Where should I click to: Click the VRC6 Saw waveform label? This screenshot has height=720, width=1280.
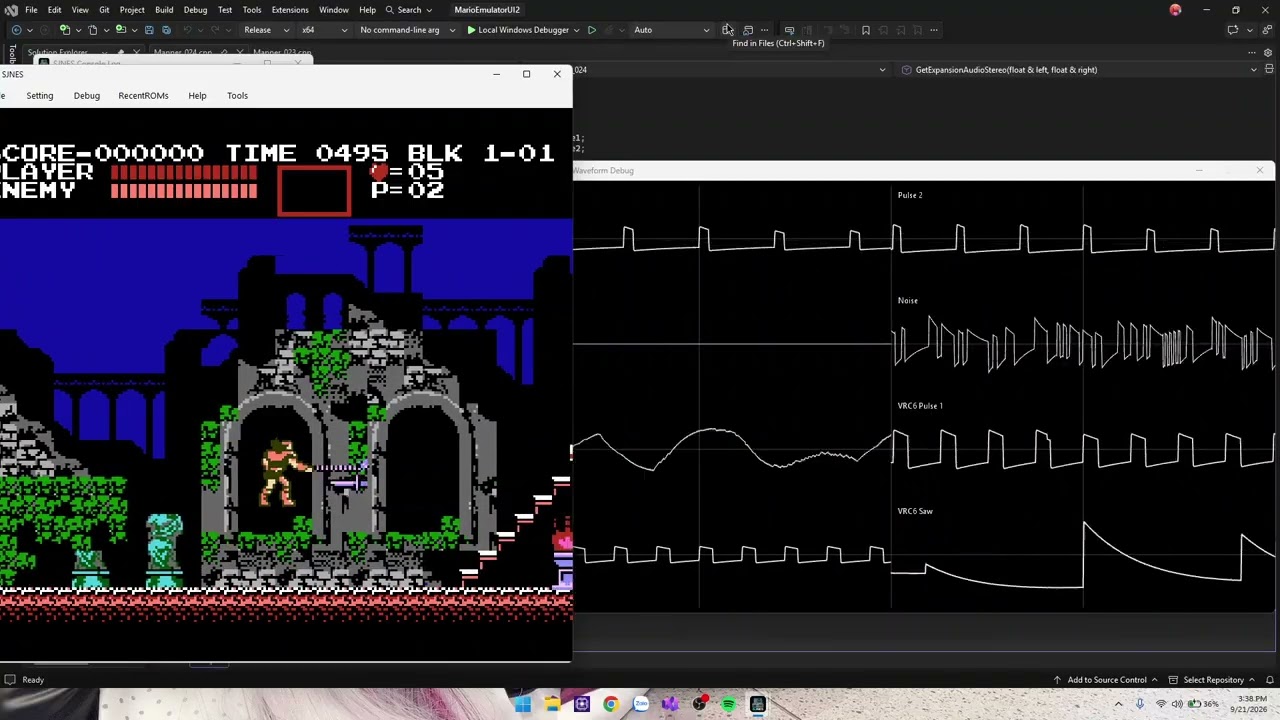[915, 511]
